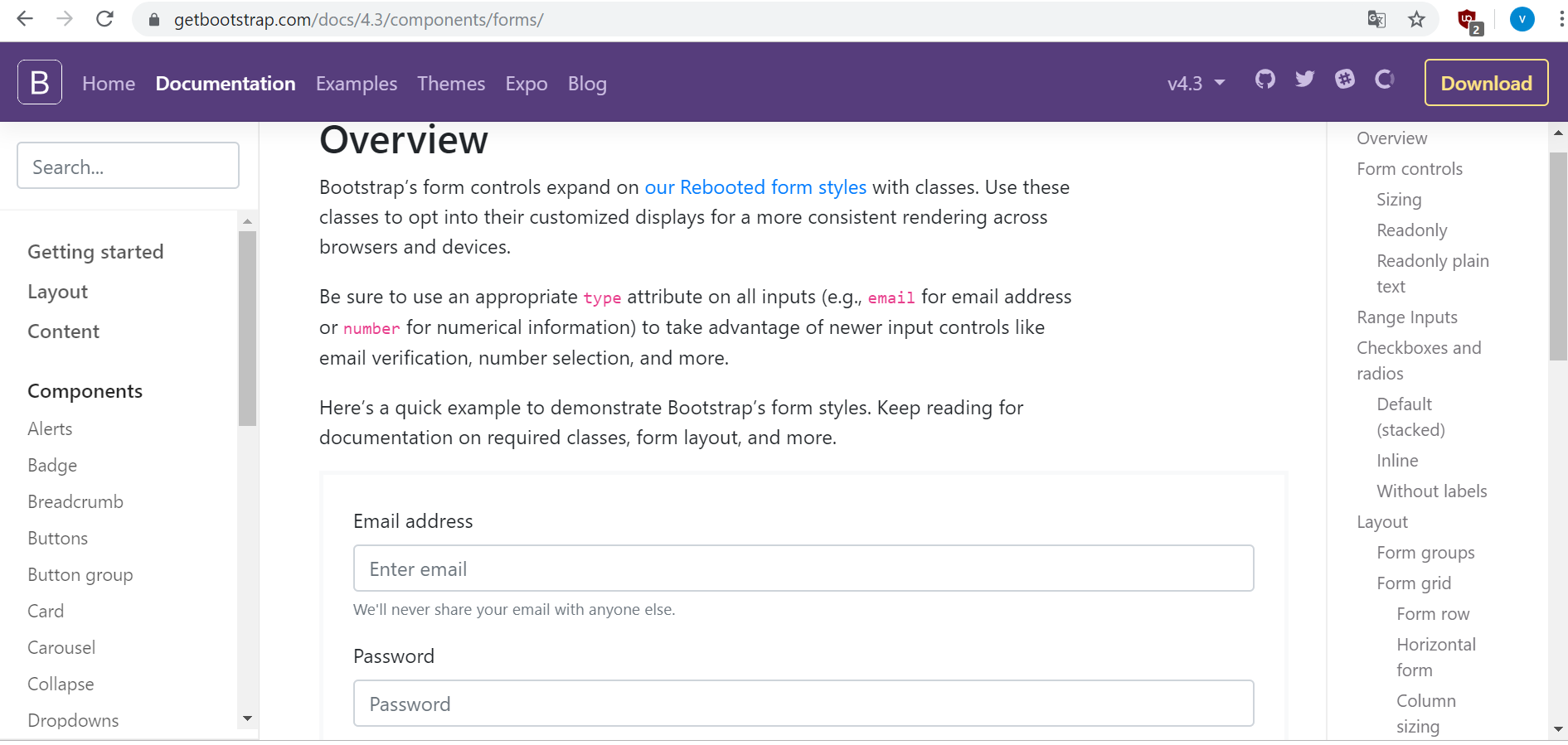Image resolution: width=1568 pixels, height=745 pixels.
Task: Click the browser forward arrow
Action: 65,19
